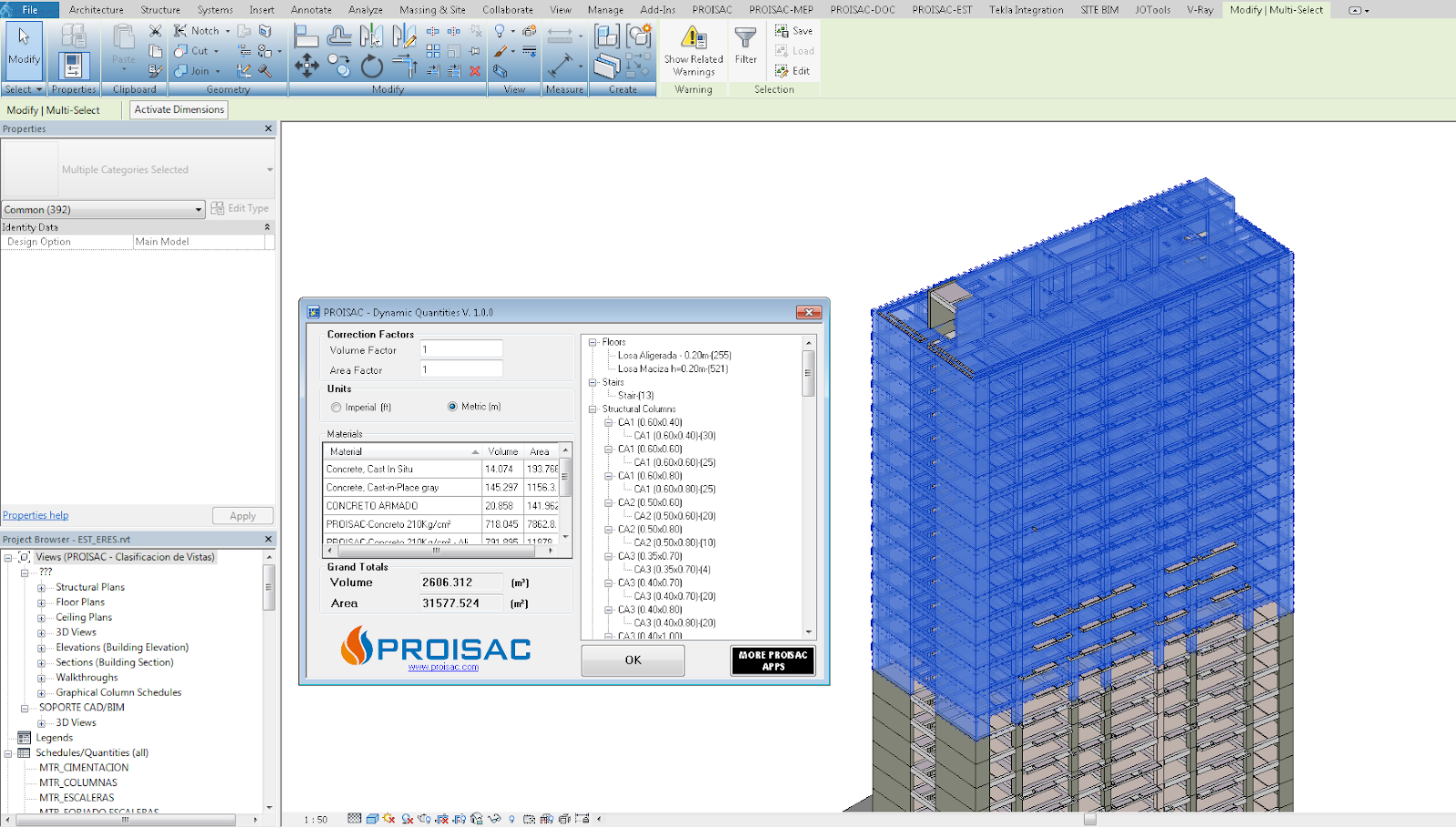Click Show Related Warnings
The width and height of the screenshot is (1456, 828).
point(693,51)
